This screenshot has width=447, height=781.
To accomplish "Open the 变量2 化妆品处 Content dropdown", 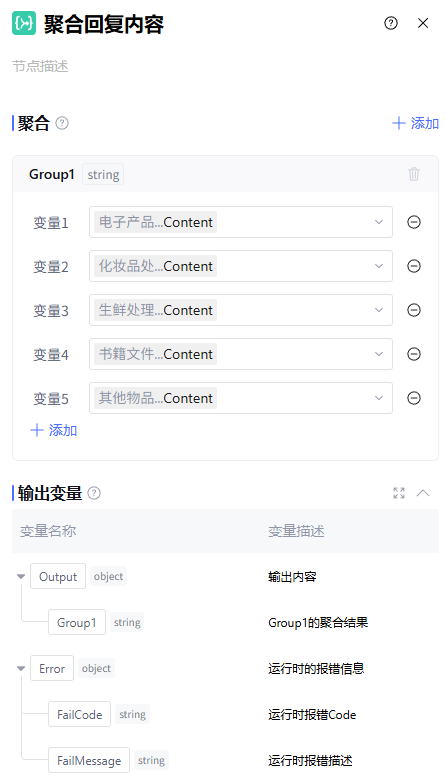I will click(241, 266).
